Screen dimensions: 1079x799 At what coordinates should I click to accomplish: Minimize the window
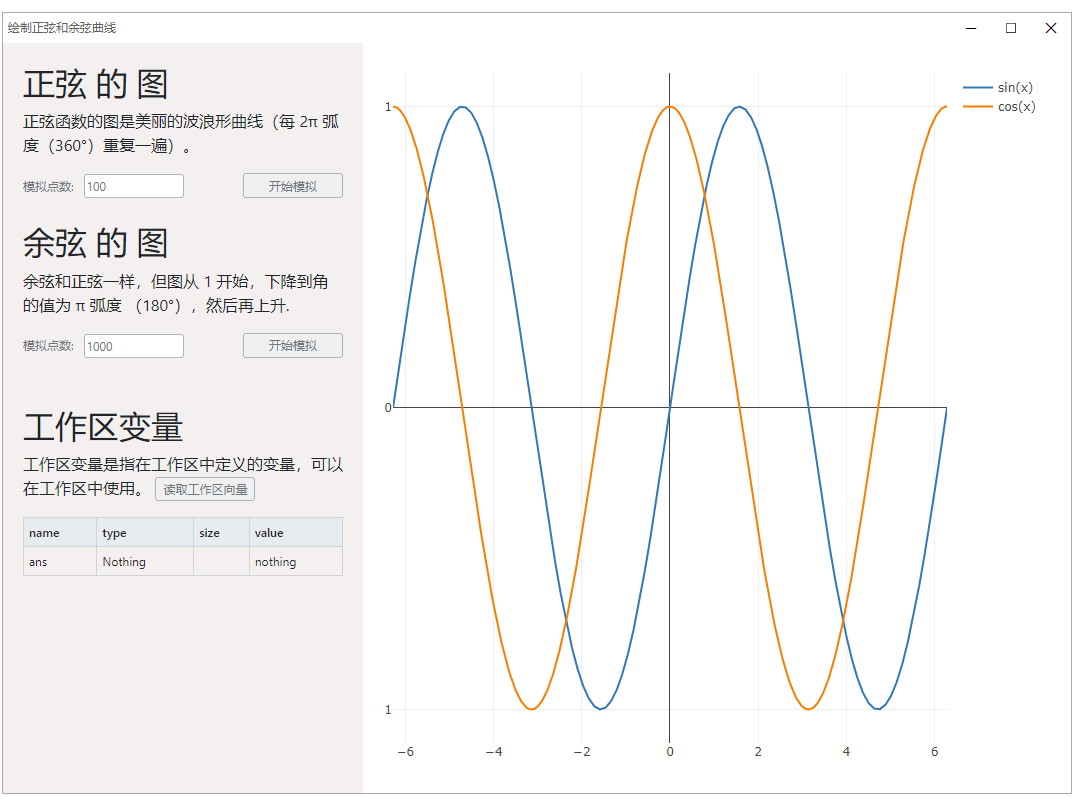971,28
